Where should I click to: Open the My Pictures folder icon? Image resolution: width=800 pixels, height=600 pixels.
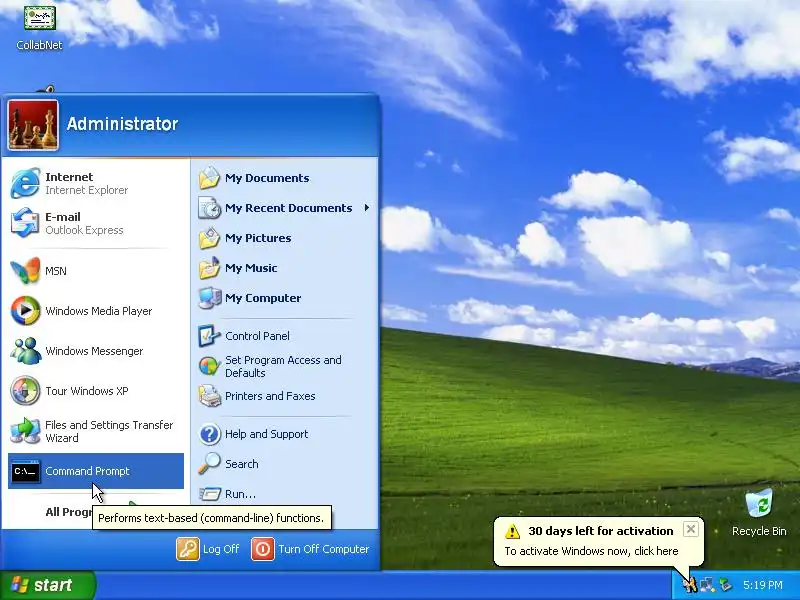[x=209, y=238]
